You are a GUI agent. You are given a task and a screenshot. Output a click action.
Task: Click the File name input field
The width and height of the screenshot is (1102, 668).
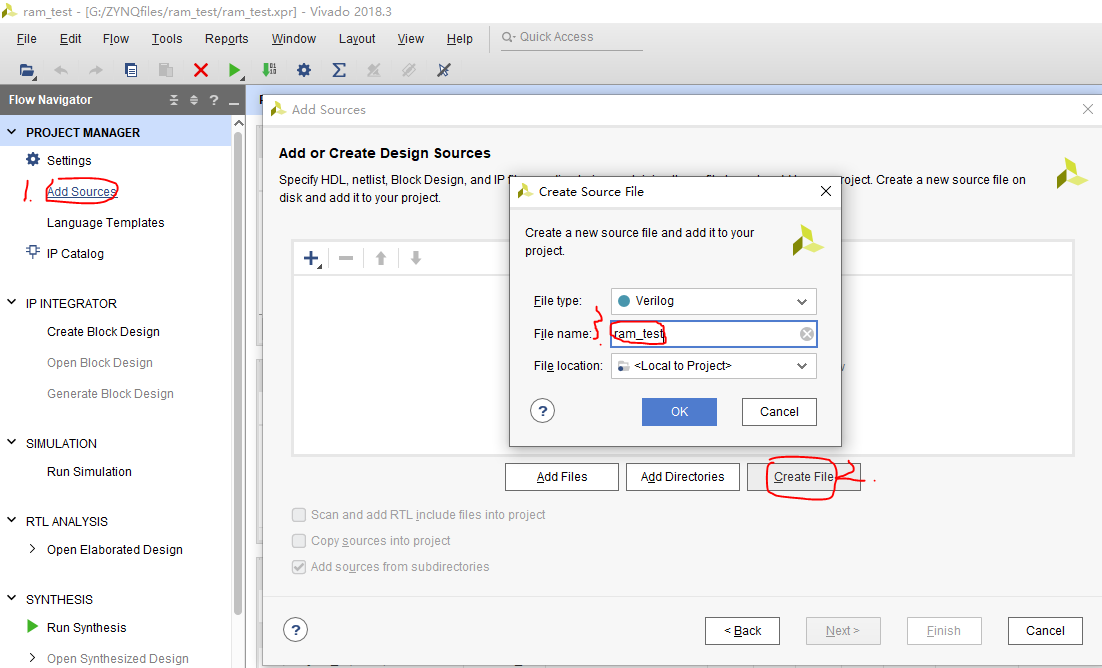pyautogui.click(x=713, y=334)
